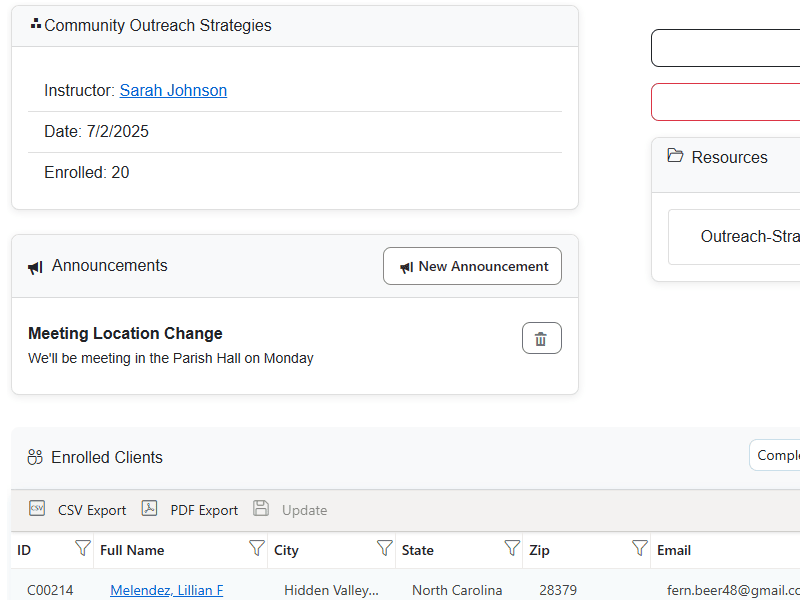This screenshot has height=600, width=800.
Task: Click the empty outlined button at top right
Action: coord(725,48)
